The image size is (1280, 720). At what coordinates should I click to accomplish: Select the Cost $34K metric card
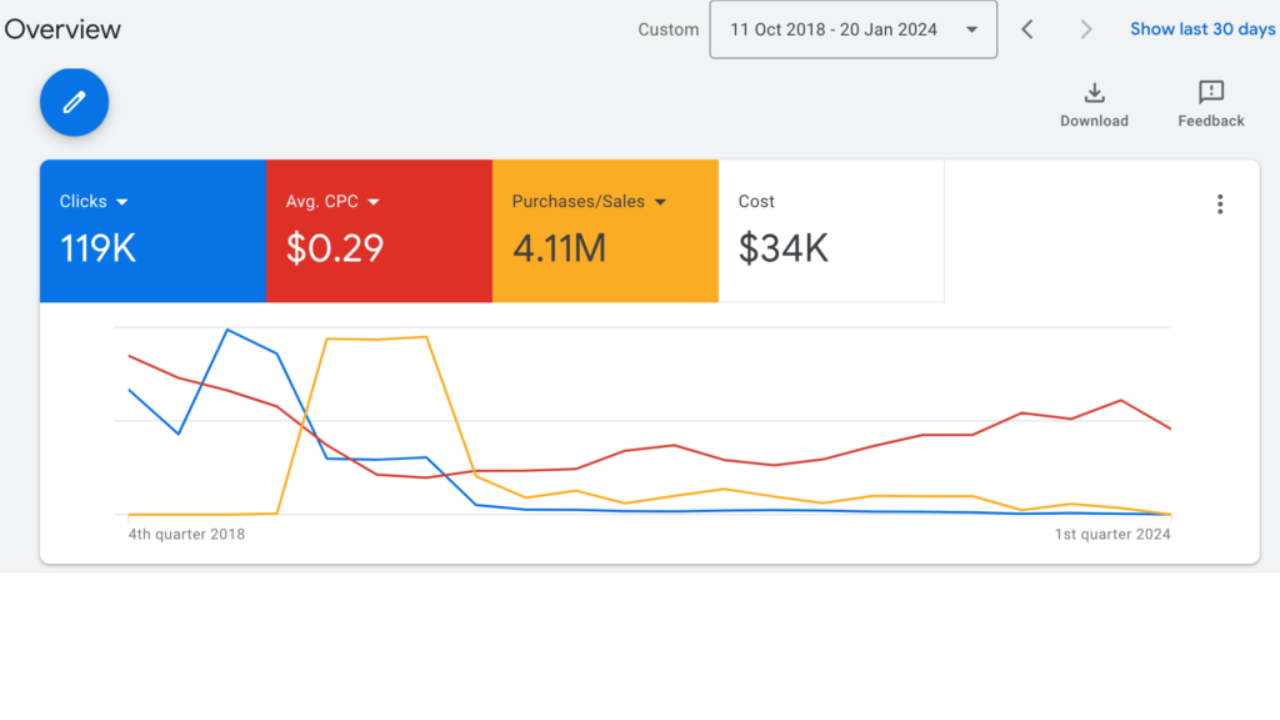[831, 231]
